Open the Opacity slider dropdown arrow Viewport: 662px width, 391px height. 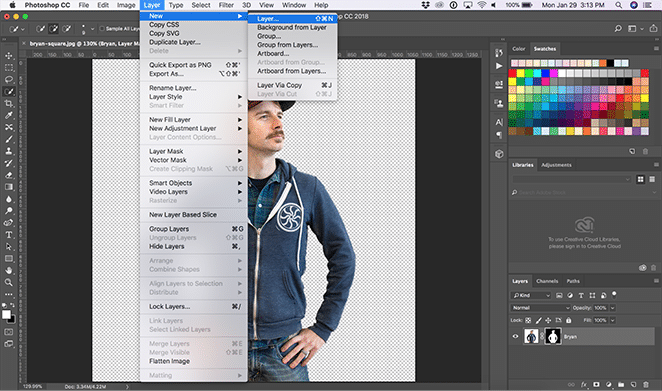pyautogui.click(x=613, y=308)
